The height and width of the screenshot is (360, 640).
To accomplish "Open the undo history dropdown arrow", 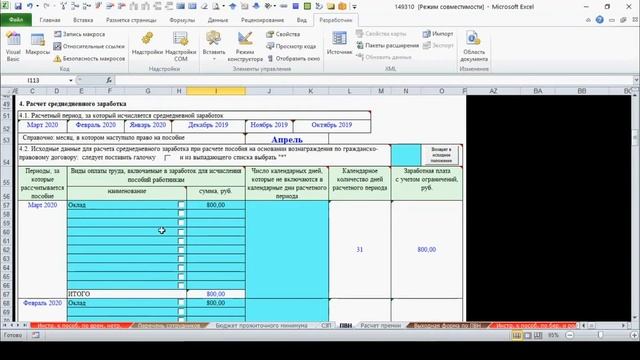I will point(37,7).
